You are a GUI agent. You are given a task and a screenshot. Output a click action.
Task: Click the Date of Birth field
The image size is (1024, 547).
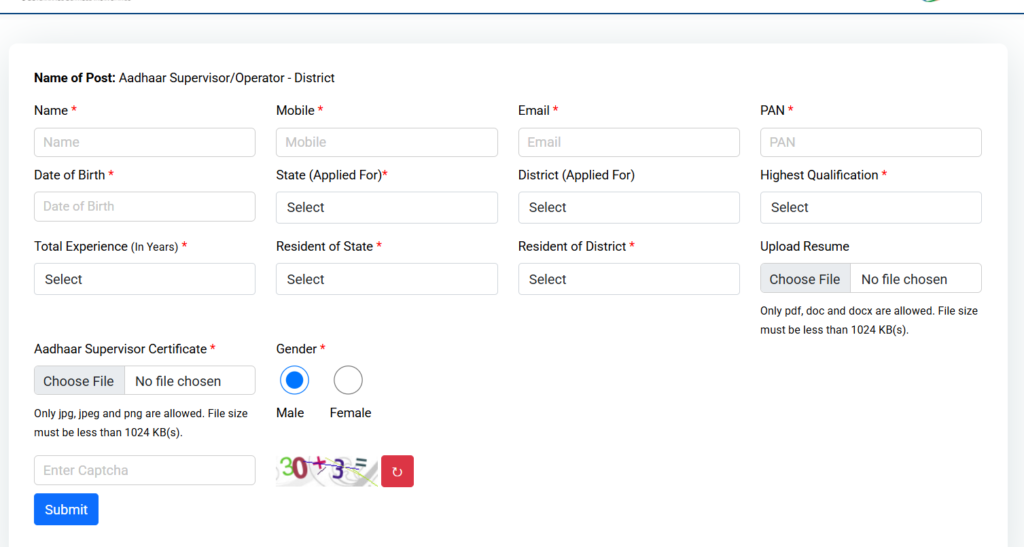[x=144, y=206]
